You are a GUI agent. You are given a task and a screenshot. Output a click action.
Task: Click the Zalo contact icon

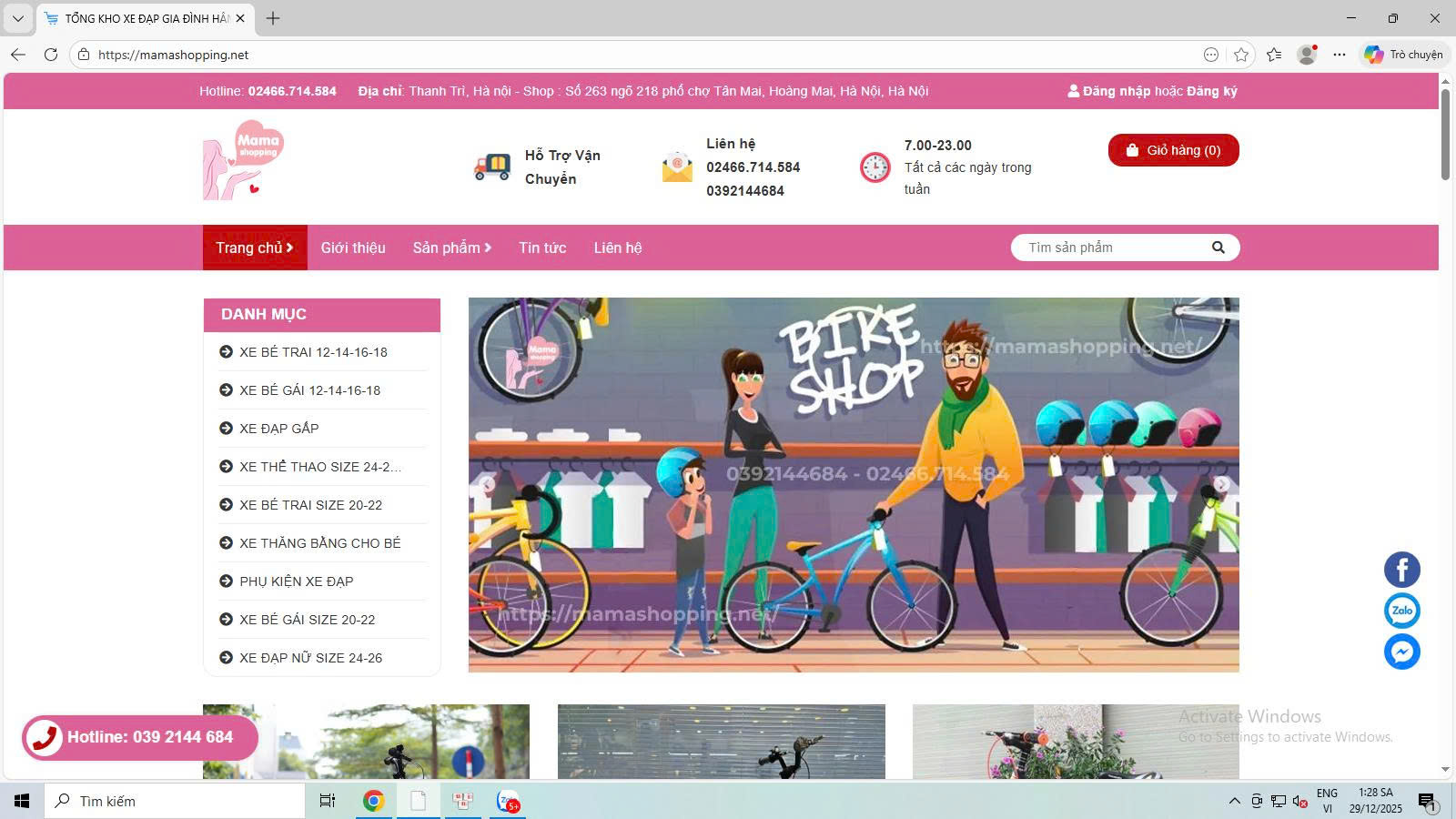click(1401, 611)
